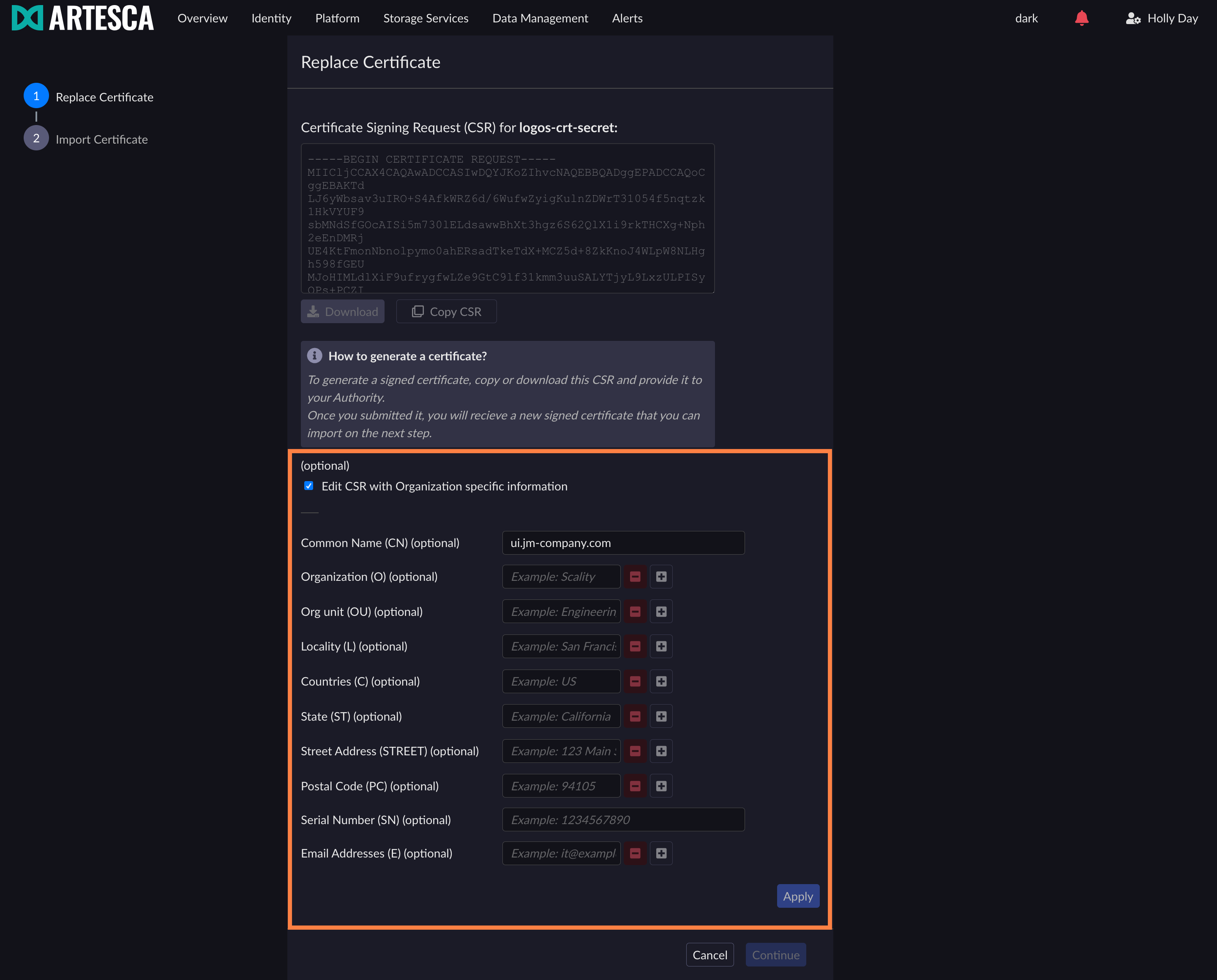
Task: Download the CSR file
Action: click(x=342, y=312)
